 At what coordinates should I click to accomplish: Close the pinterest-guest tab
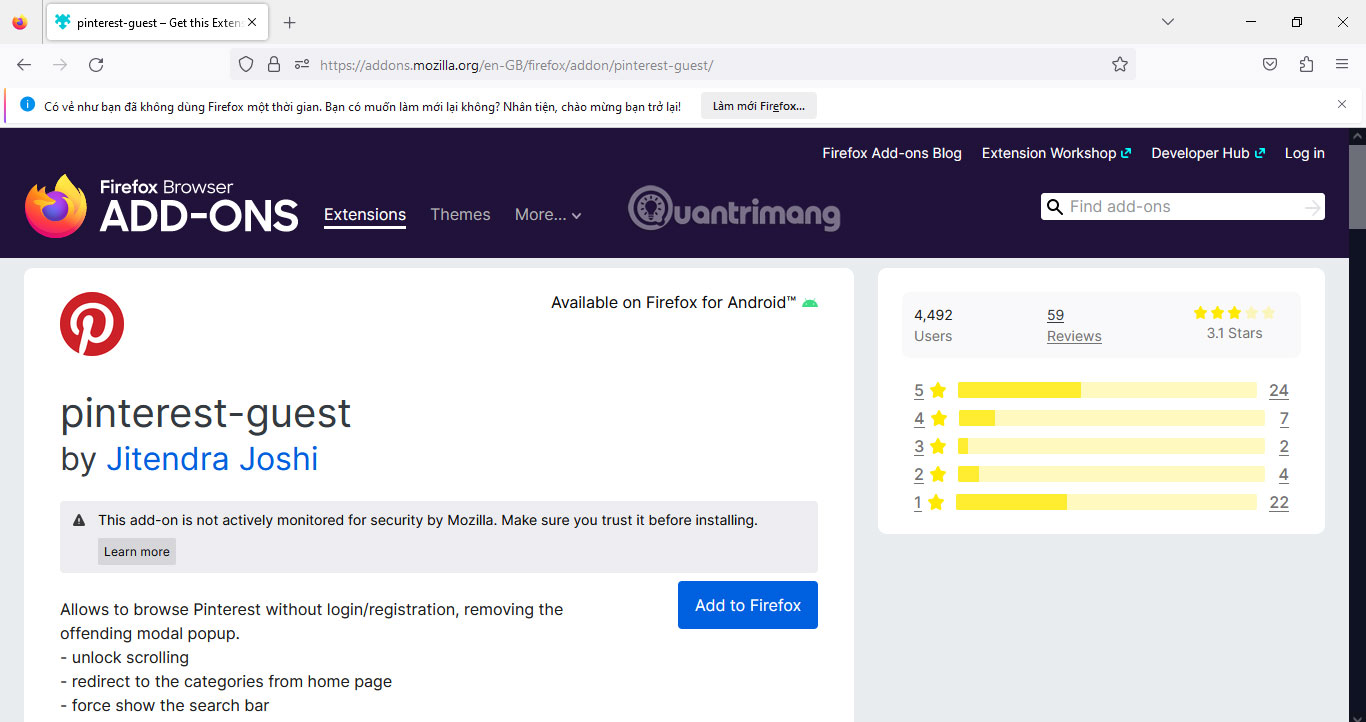252,22
